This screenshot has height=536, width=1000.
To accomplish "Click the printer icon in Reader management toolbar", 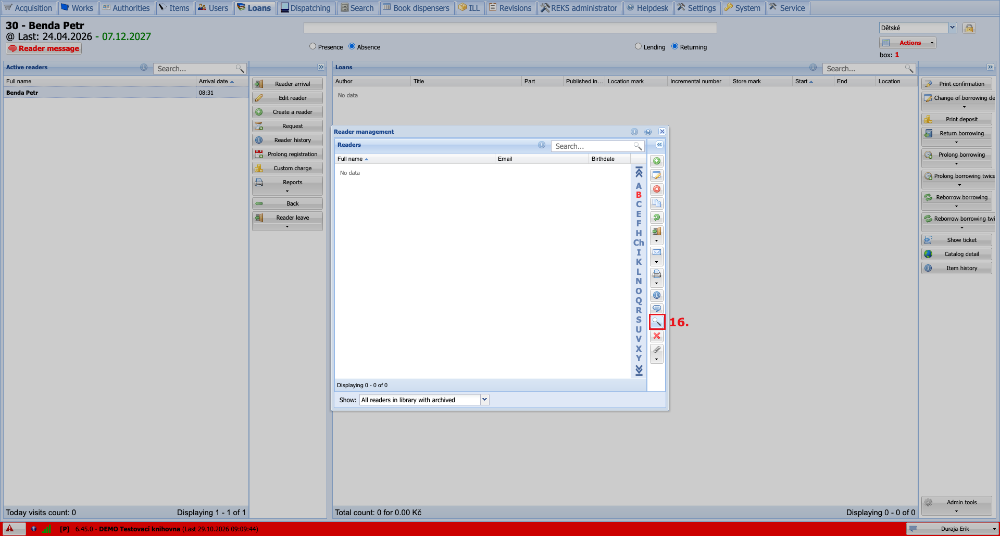I will (656, 274).
